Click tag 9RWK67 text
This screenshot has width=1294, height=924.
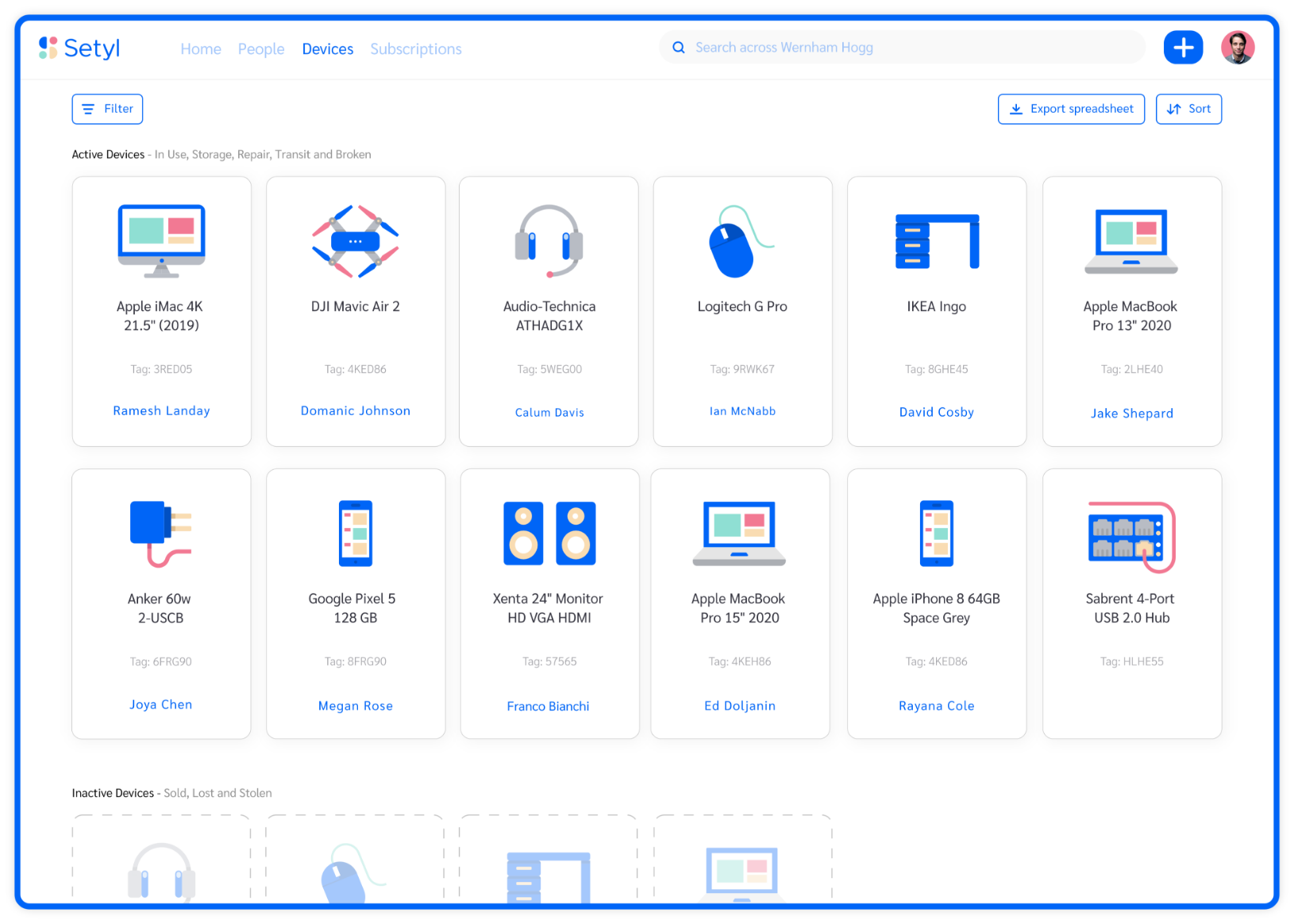742,369
